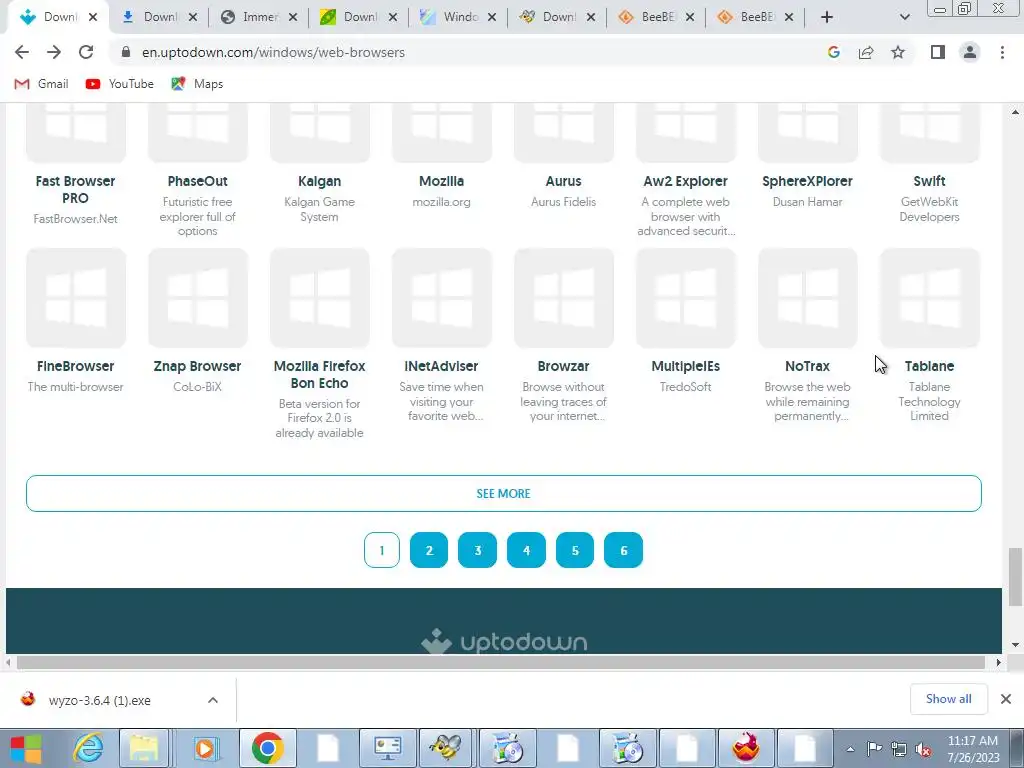Bookmark this page with the star icon
The width and height of the screenshot is (1024, 768).
click(x=898, y=52)
